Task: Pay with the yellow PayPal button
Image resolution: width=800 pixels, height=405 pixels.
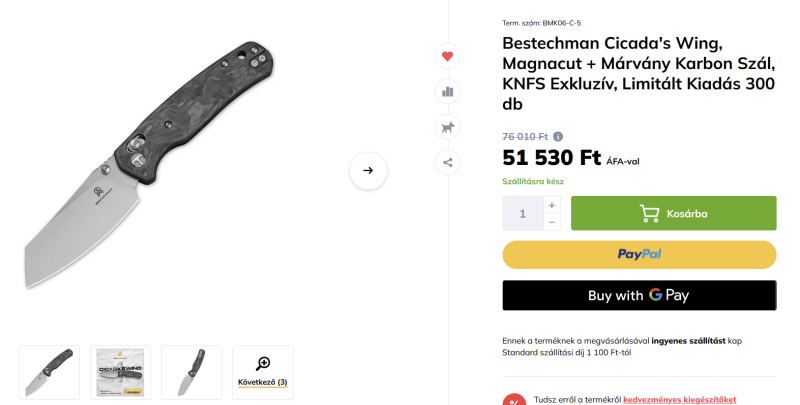Action: click(x=639, y=254)
